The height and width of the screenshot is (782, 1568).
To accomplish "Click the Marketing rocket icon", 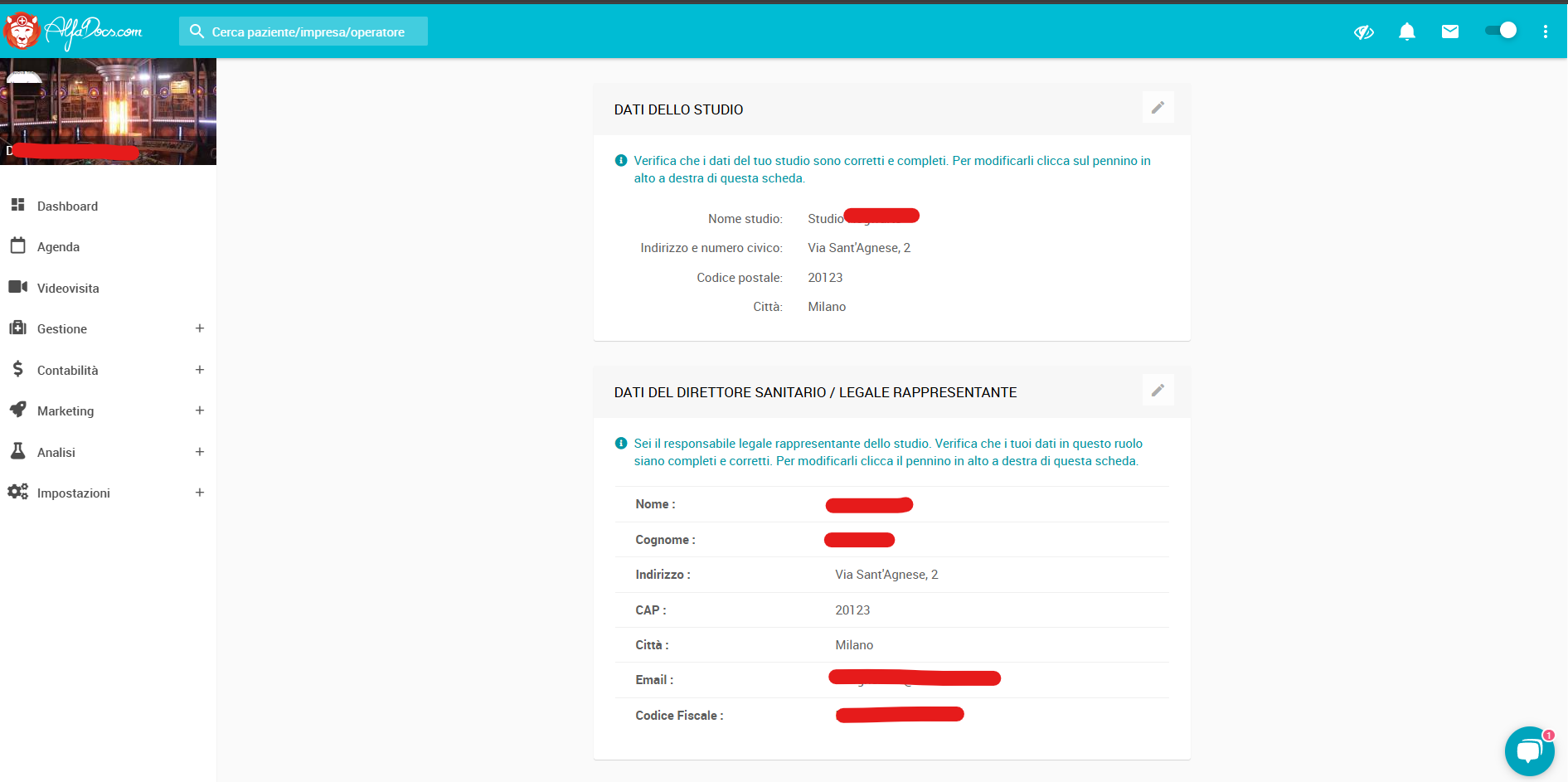I will pyautogui.click(x=17, y=410).
